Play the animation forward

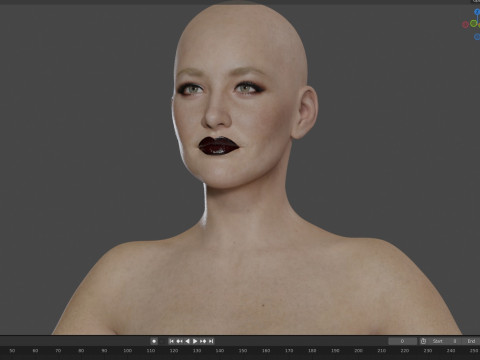tap(195, 341)
